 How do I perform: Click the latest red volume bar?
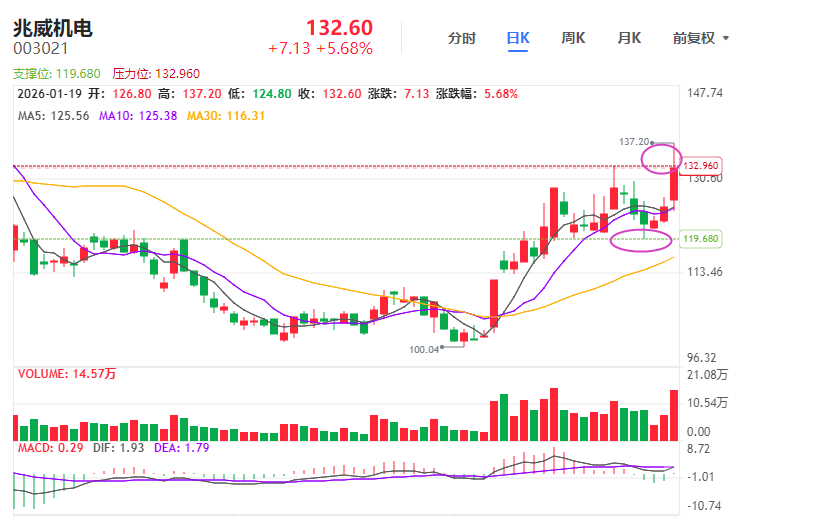click(674, 416)
